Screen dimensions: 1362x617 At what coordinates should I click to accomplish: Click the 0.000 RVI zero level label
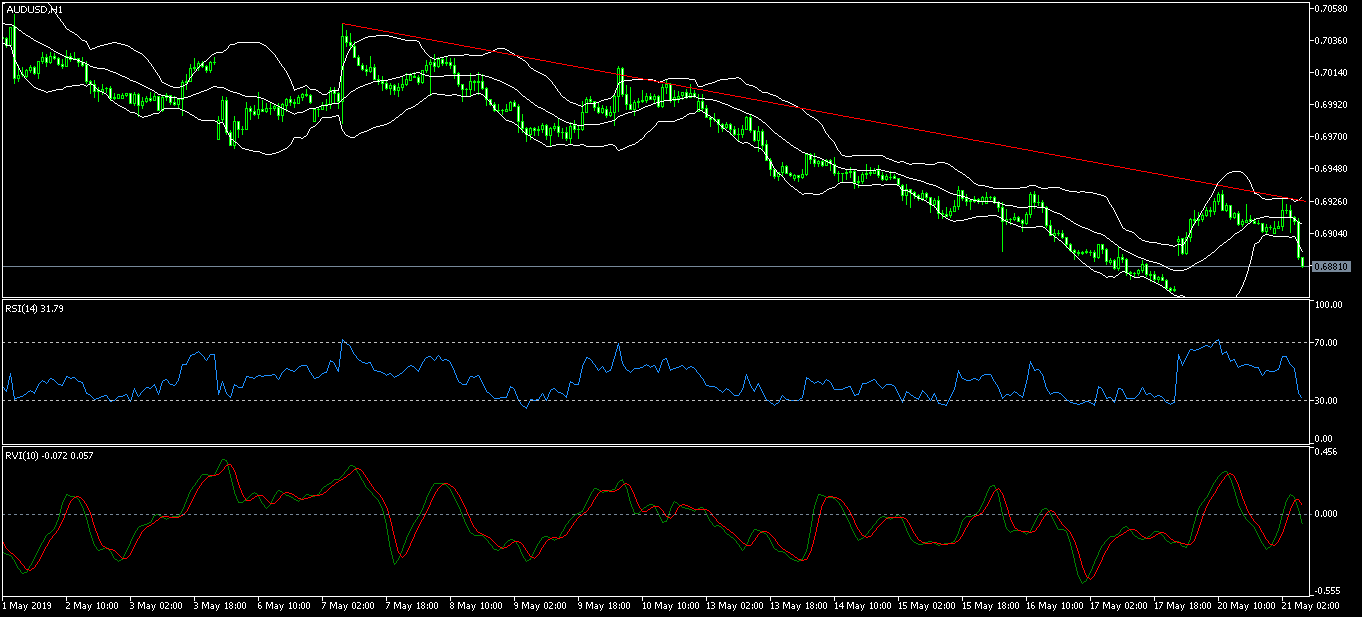pos(1325,514)
